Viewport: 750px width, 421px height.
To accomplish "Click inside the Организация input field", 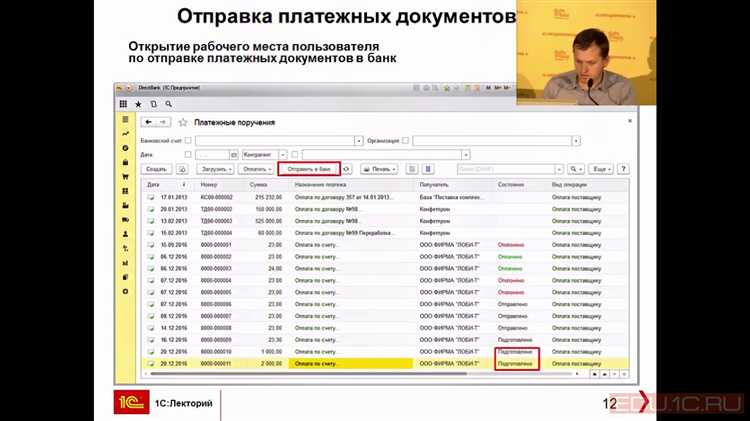I will tap(492, 141).
